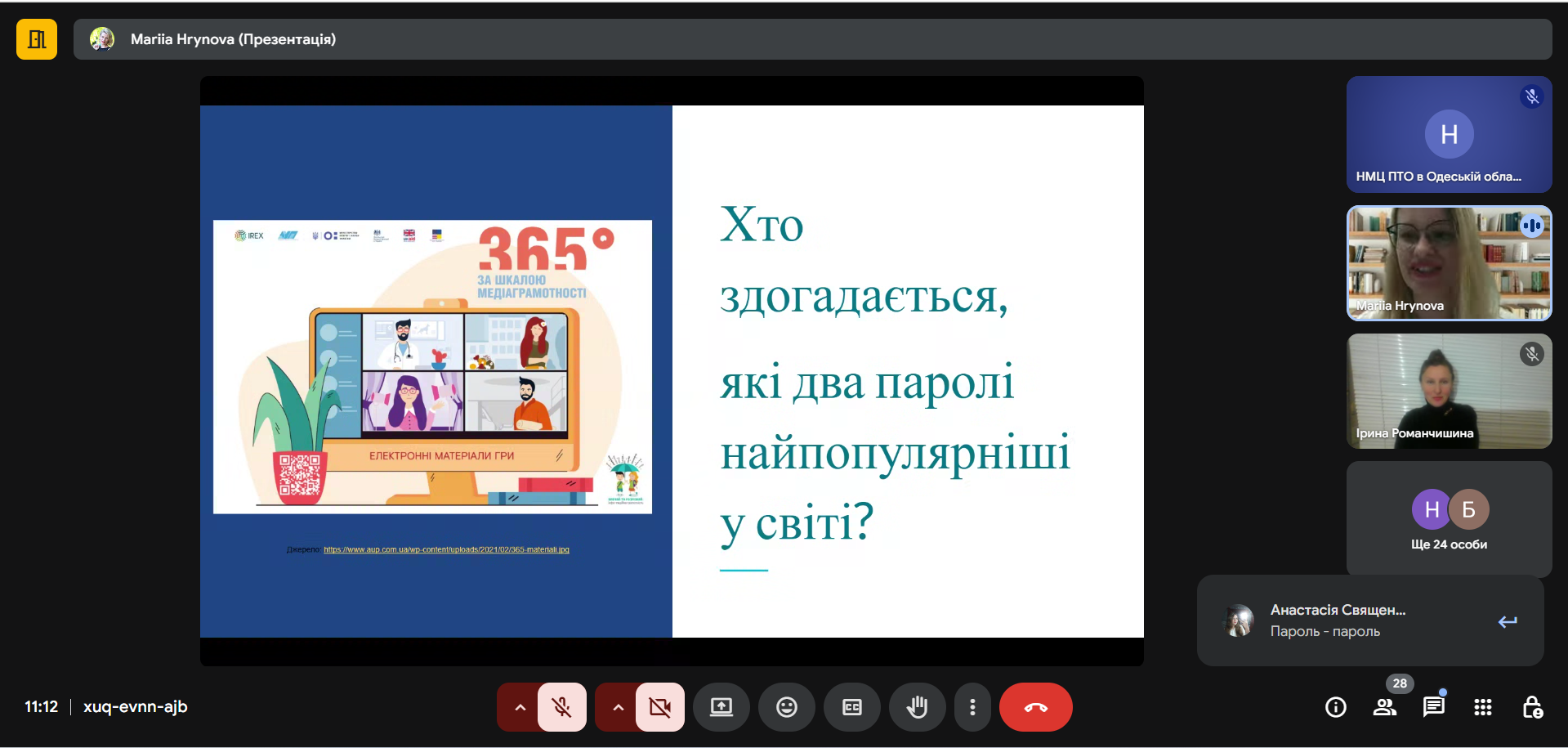
Task: Click the source link under the slide image
Action: tap(446, 549)
